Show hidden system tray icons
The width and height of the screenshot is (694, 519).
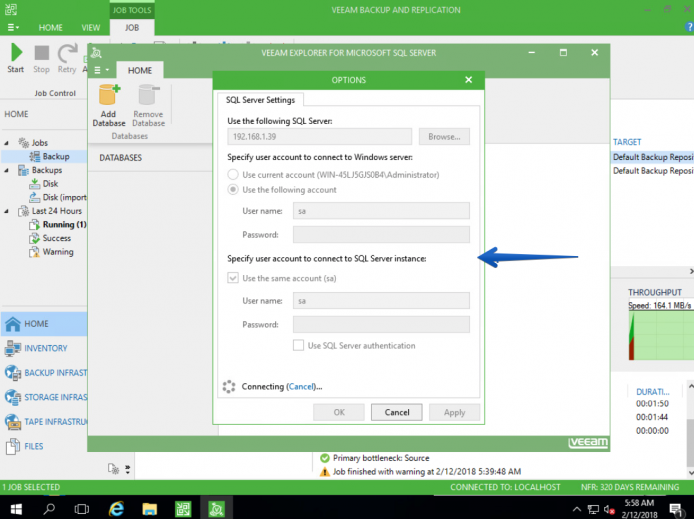577,509
